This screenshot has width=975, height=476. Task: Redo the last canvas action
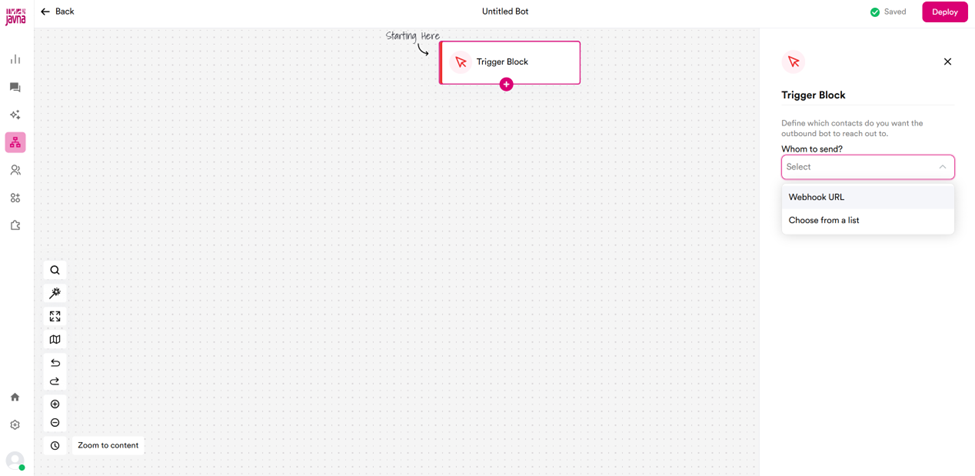pos(55,381)
